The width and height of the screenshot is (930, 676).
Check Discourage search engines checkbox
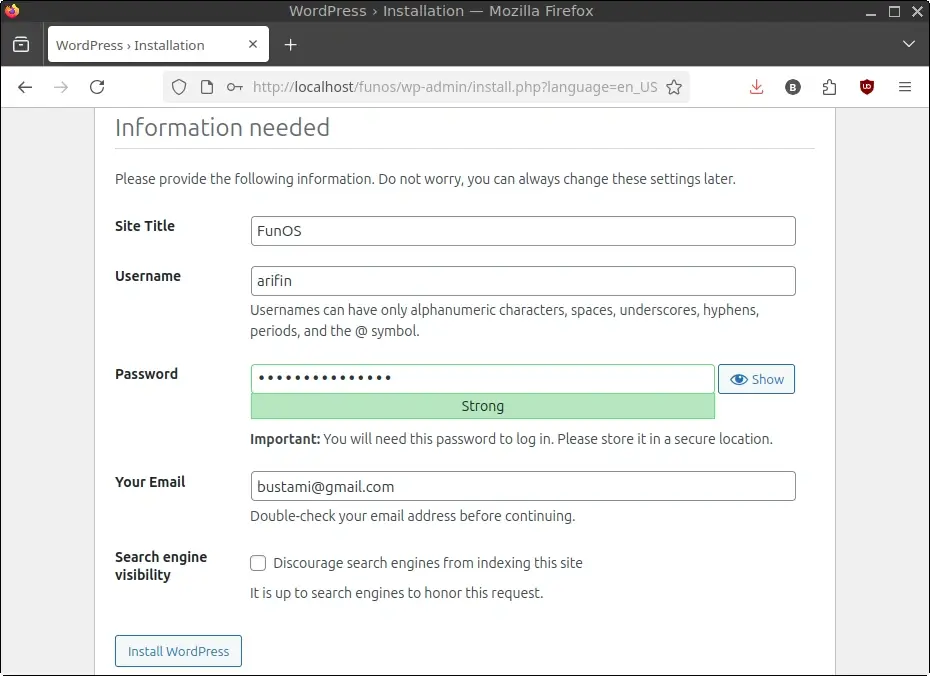click(x=258, y=563)
